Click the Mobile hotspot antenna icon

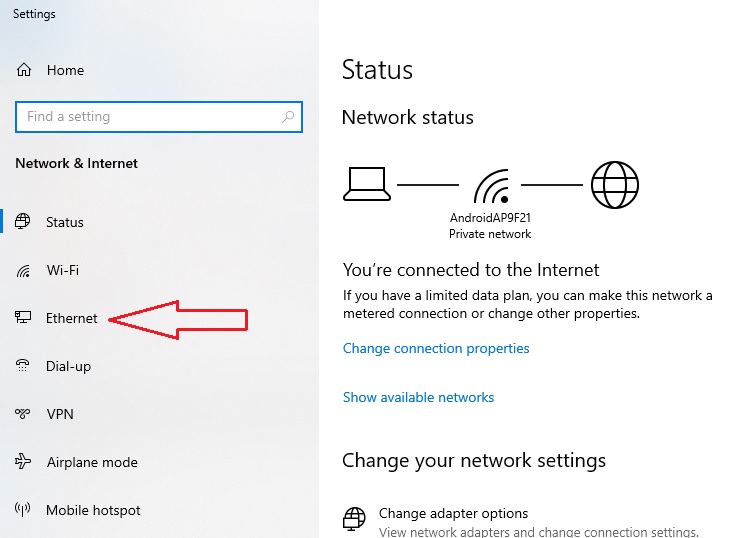click(23, 509)
